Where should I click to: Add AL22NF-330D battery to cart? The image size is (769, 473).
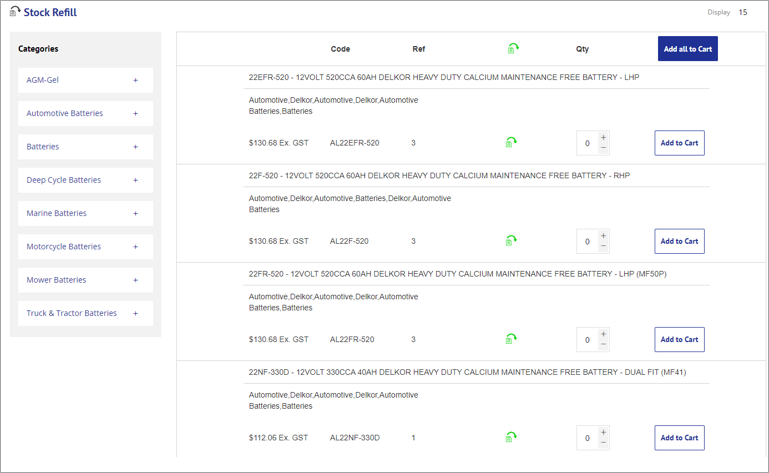[x=679, y=437]
